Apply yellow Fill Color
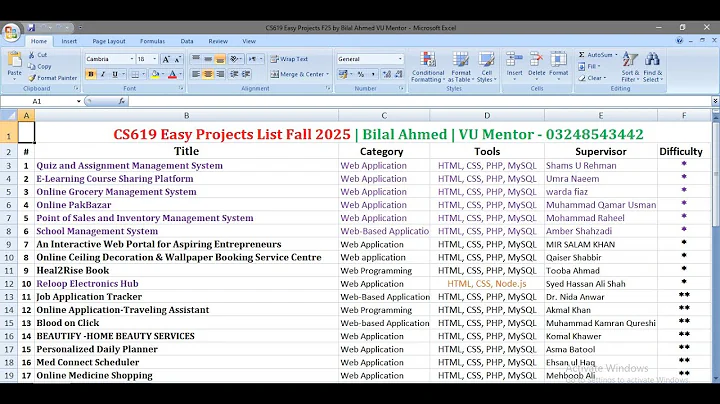The width and height of the screenshot is (720, 404). [x=155, y=74]
